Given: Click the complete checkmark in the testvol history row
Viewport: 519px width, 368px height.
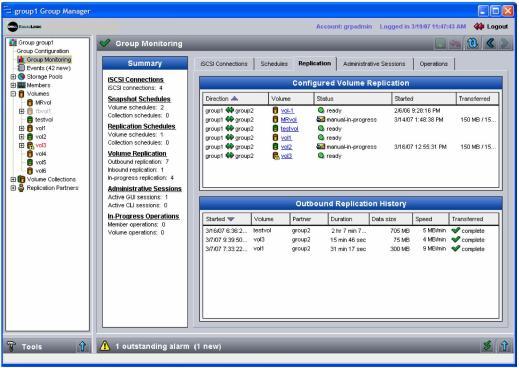Looking at the screenshot, I should coord(455,230).
